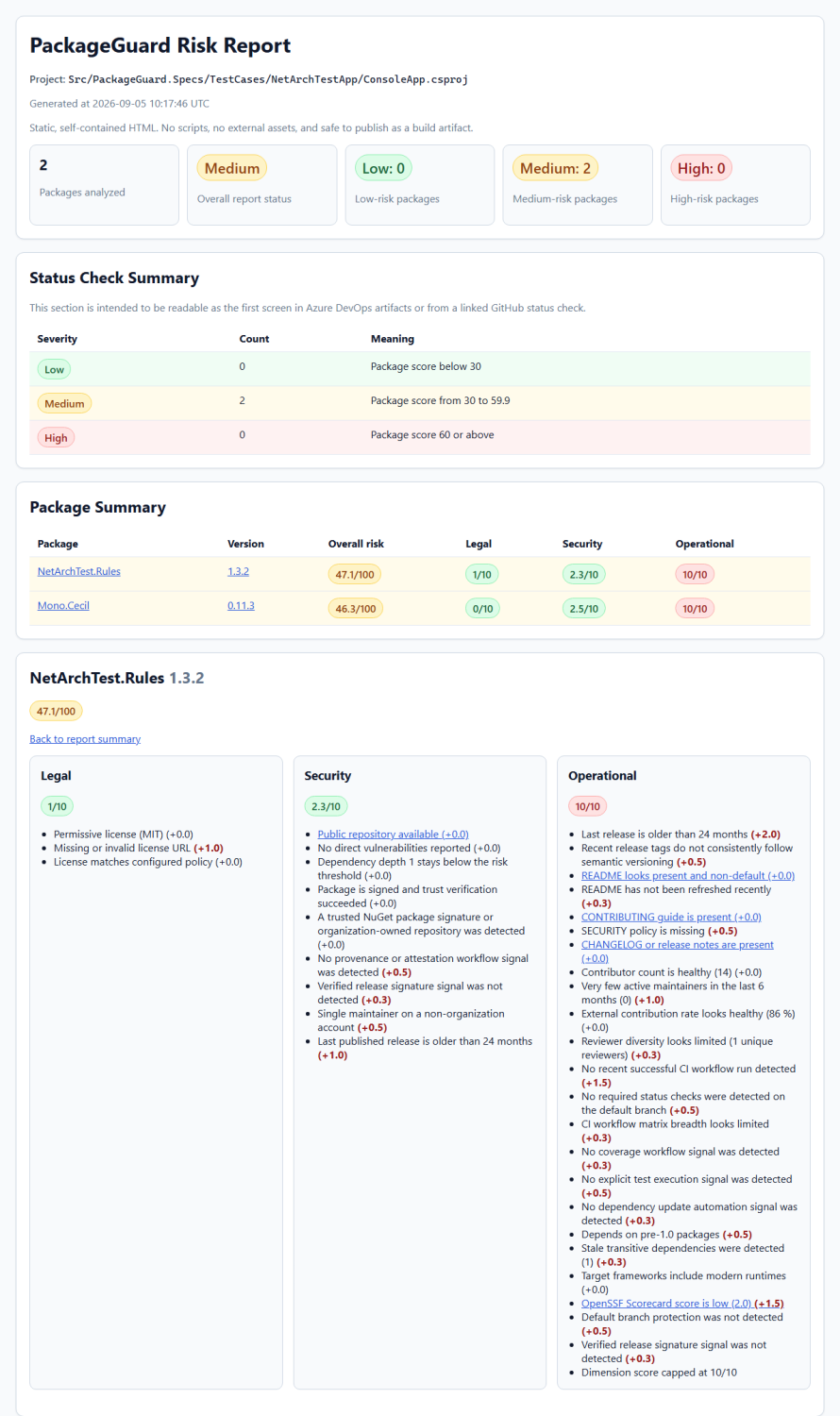
Task: Open the Mono.Cecil package link
Action: point(63,605)
